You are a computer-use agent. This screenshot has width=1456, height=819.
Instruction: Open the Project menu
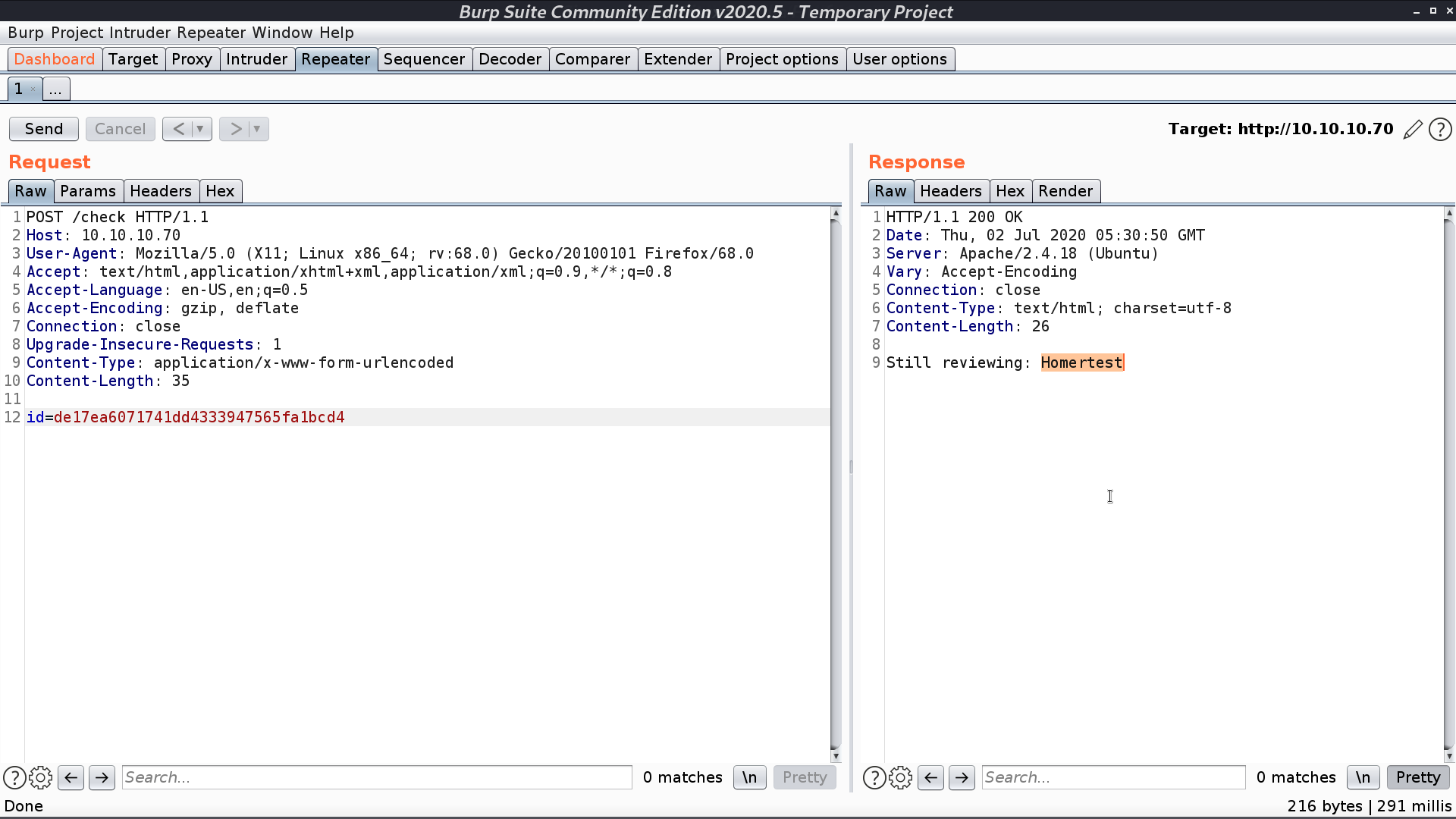coord(77,33)
